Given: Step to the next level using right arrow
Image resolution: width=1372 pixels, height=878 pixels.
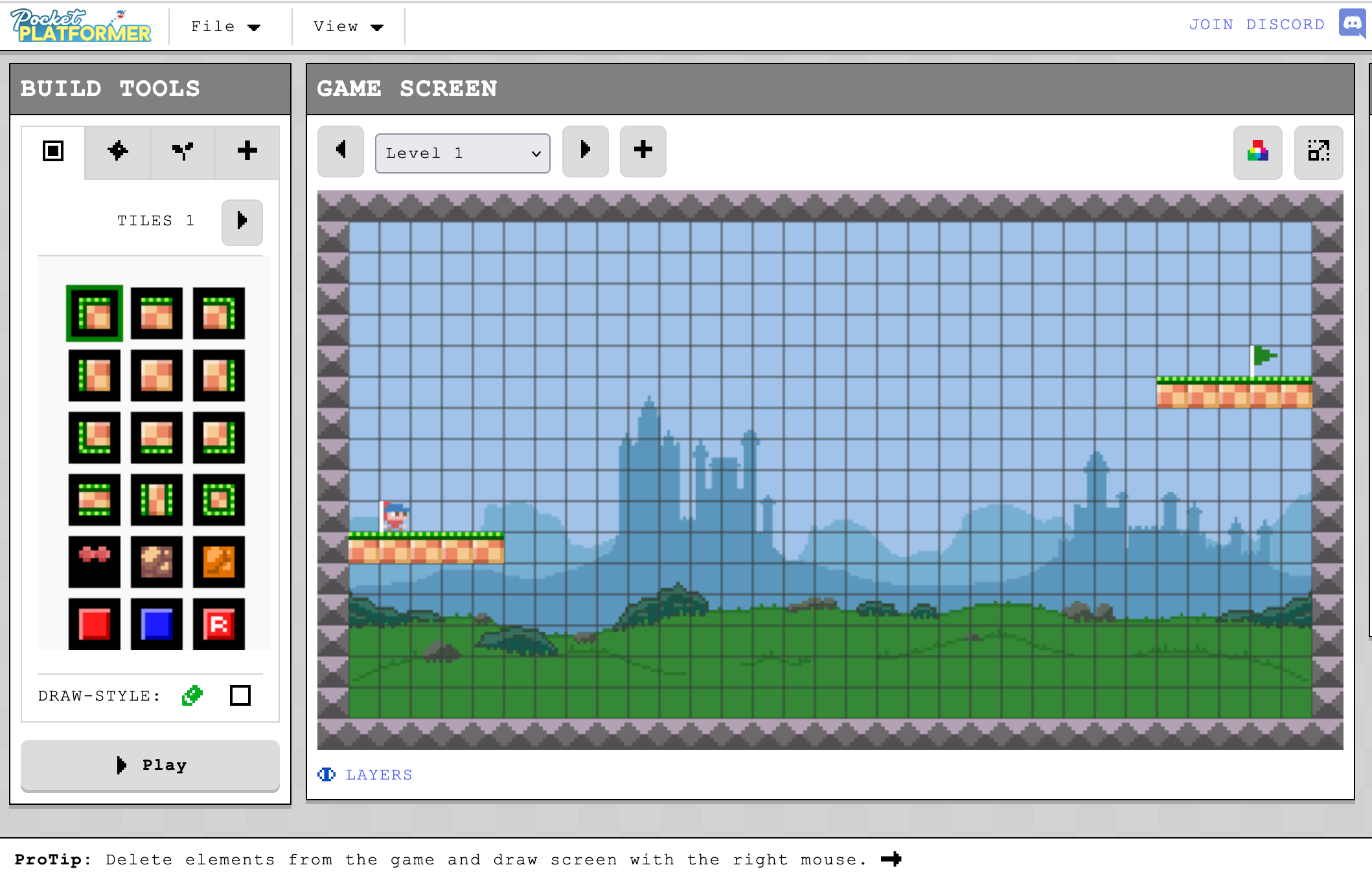Looking at the screenshot, I should (585, 151).
